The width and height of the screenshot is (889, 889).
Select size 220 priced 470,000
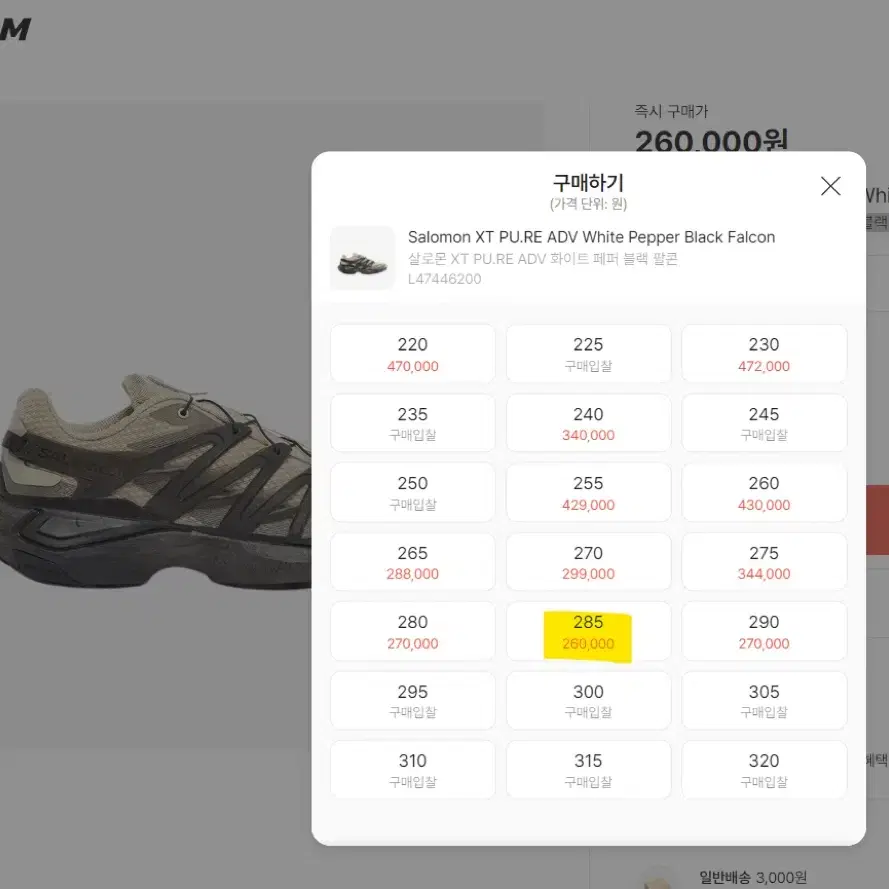[x=412, y=354]
